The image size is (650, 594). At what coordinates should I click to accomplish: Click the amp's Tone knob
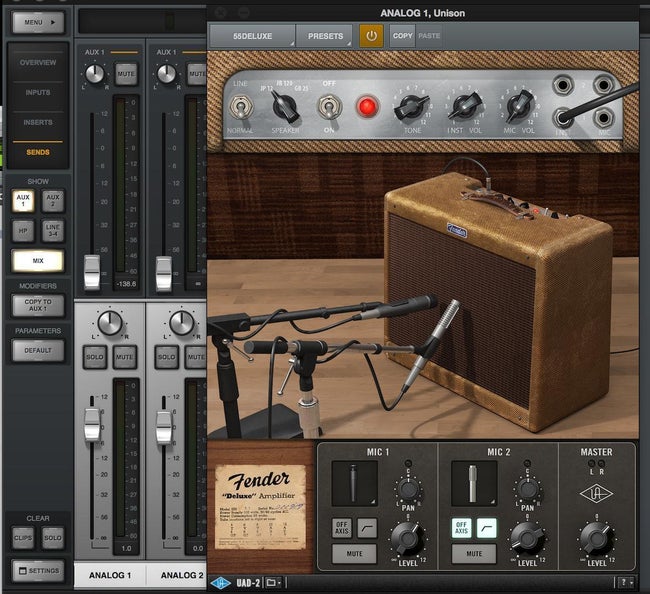pos(410,106)
